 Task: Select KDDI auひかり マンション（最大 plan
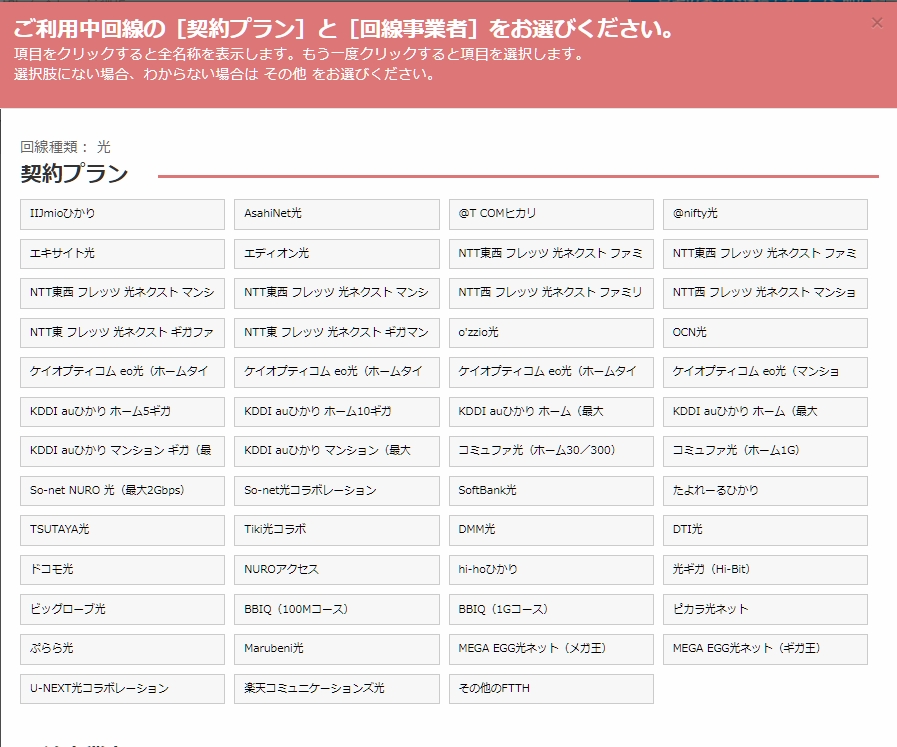tap(336, 451)
